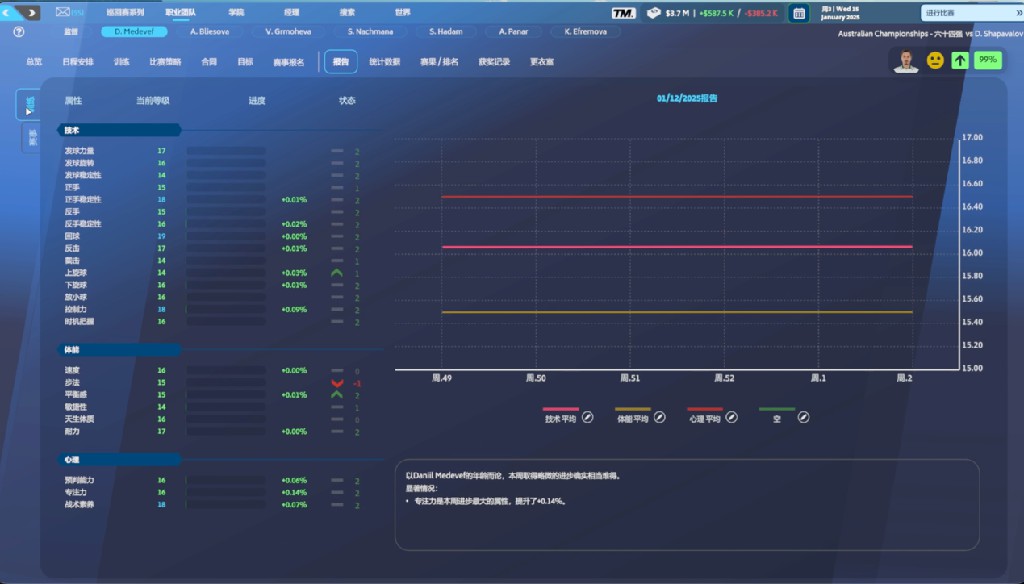Select player tab A. Bilesova

point(209,32)
